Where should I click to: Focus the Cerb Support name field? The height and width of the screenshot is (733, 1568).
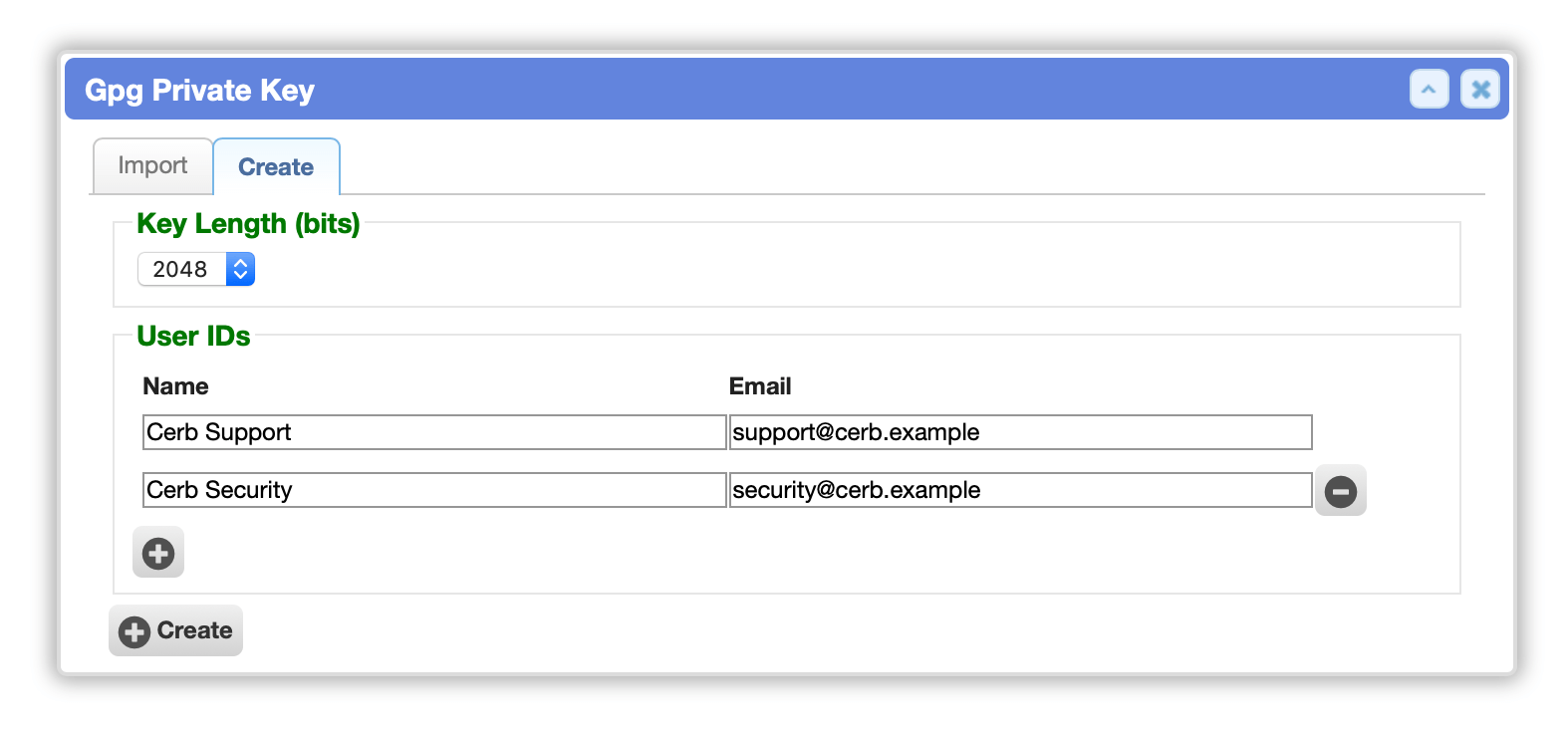point(434,432)
